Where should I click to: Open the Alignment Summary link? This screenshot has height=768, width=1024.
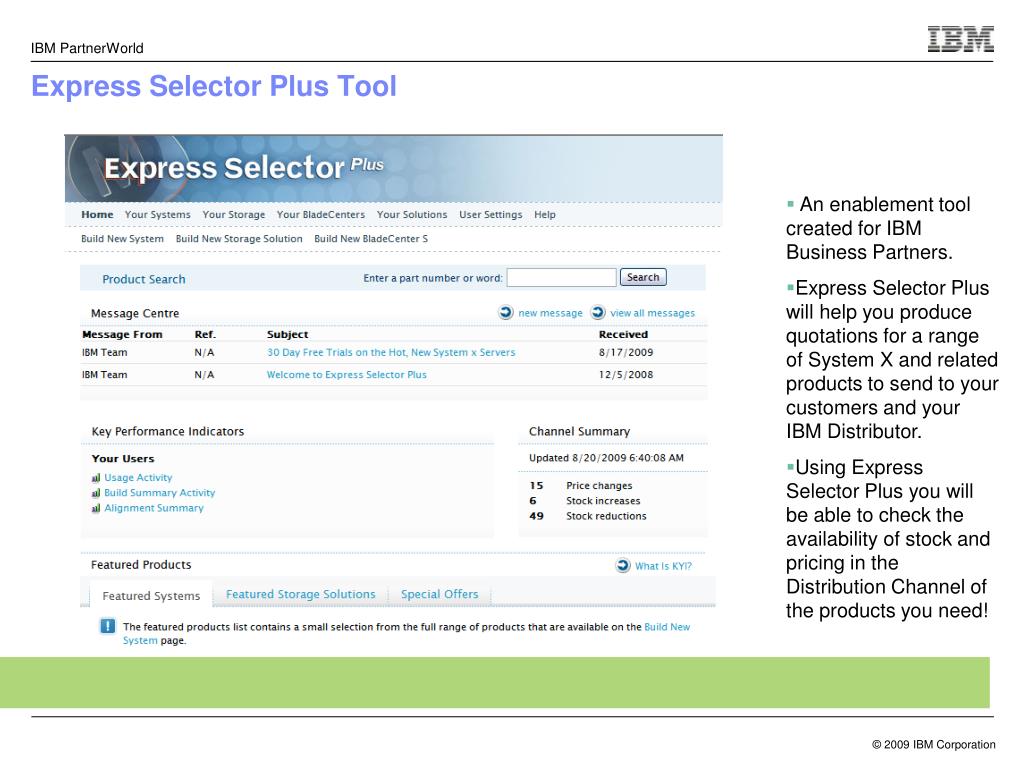(x=154, y=508)
